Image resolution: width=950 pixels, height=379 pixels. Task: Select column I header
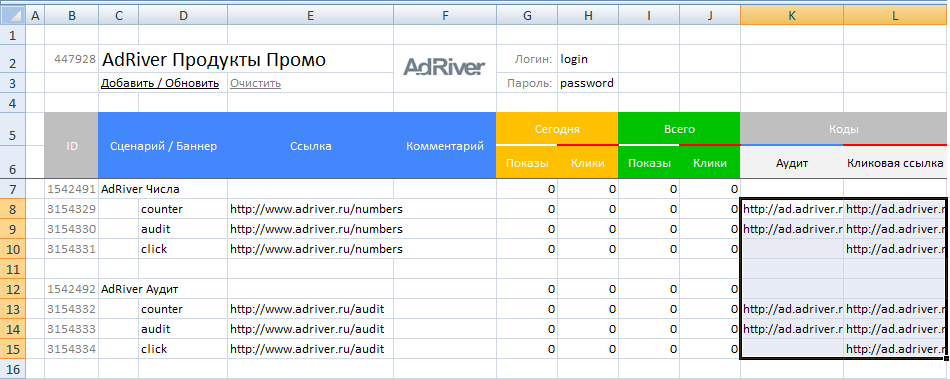coord(648,16)
